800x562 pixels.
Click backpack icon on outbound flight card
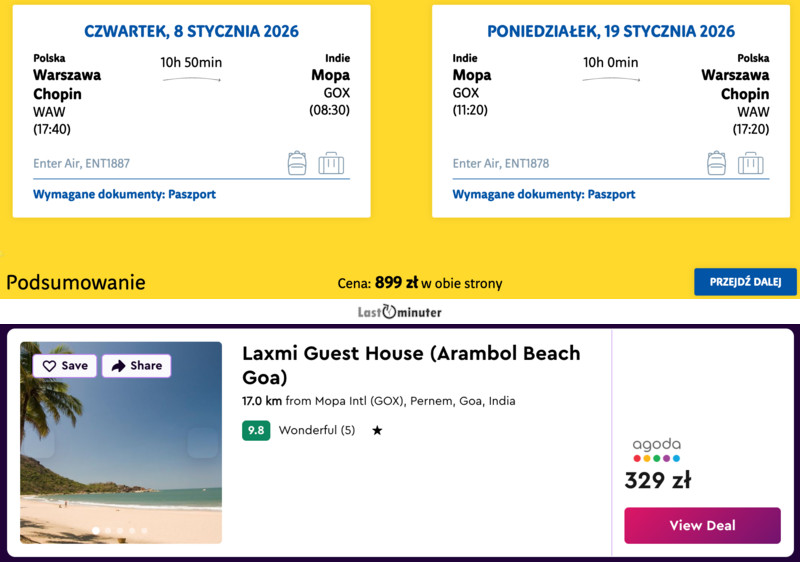[297, 163]
